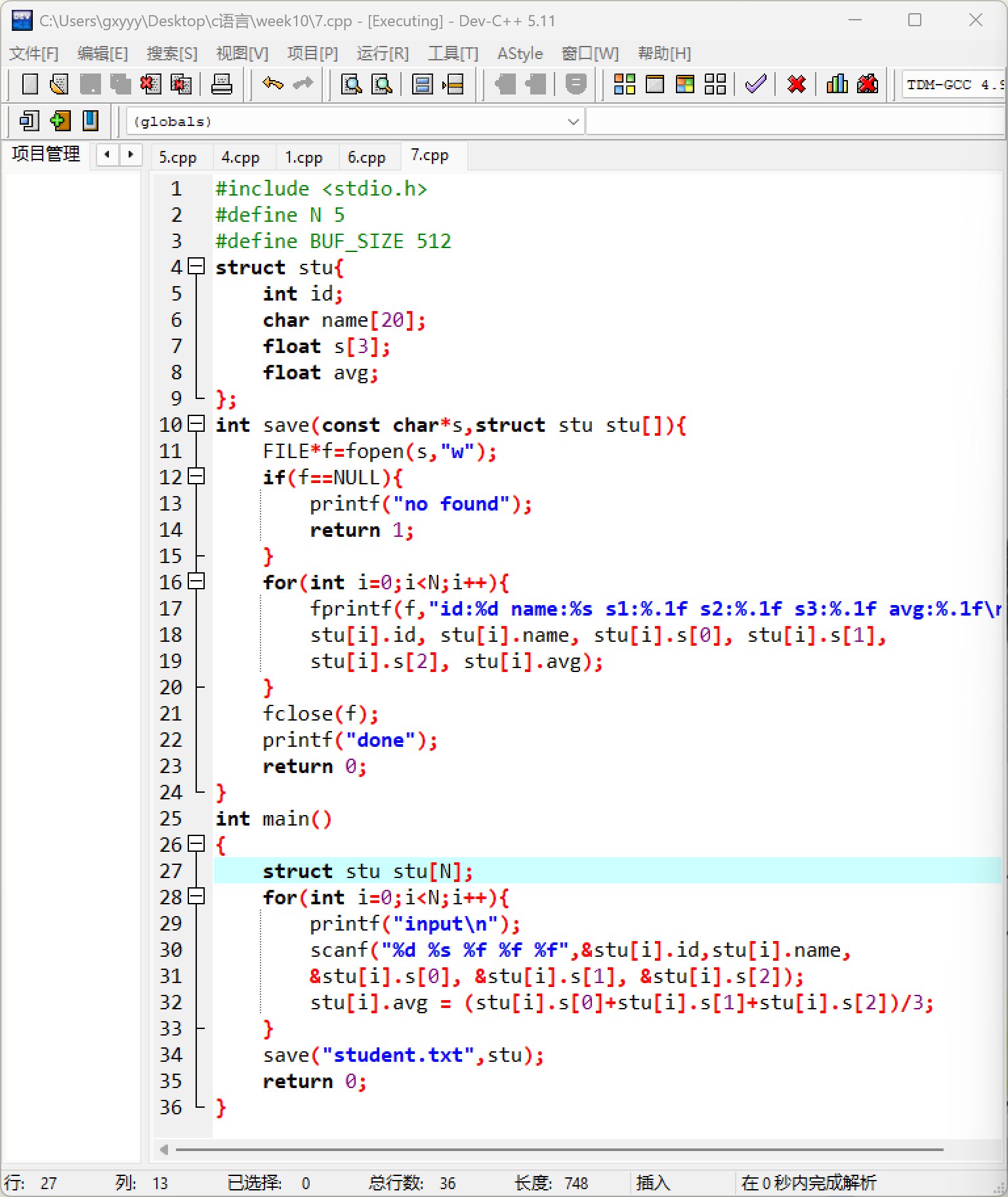Viewport: 1008px width, 1197px height.
Task: Close current file toolbar icon
Action: tap(150, 84)
